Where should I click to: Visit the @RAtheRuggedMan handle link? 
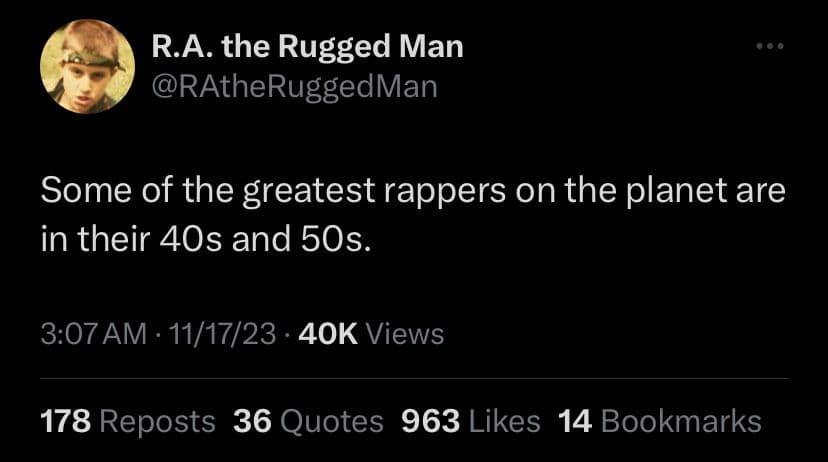294,87
